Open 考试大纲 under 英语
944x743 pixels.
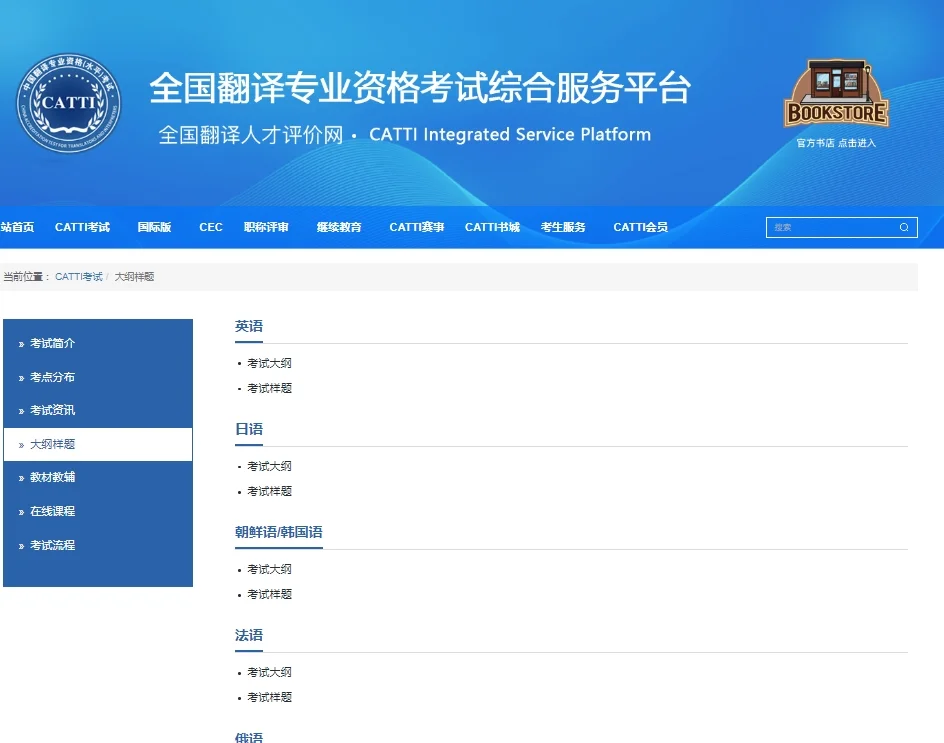269,363
